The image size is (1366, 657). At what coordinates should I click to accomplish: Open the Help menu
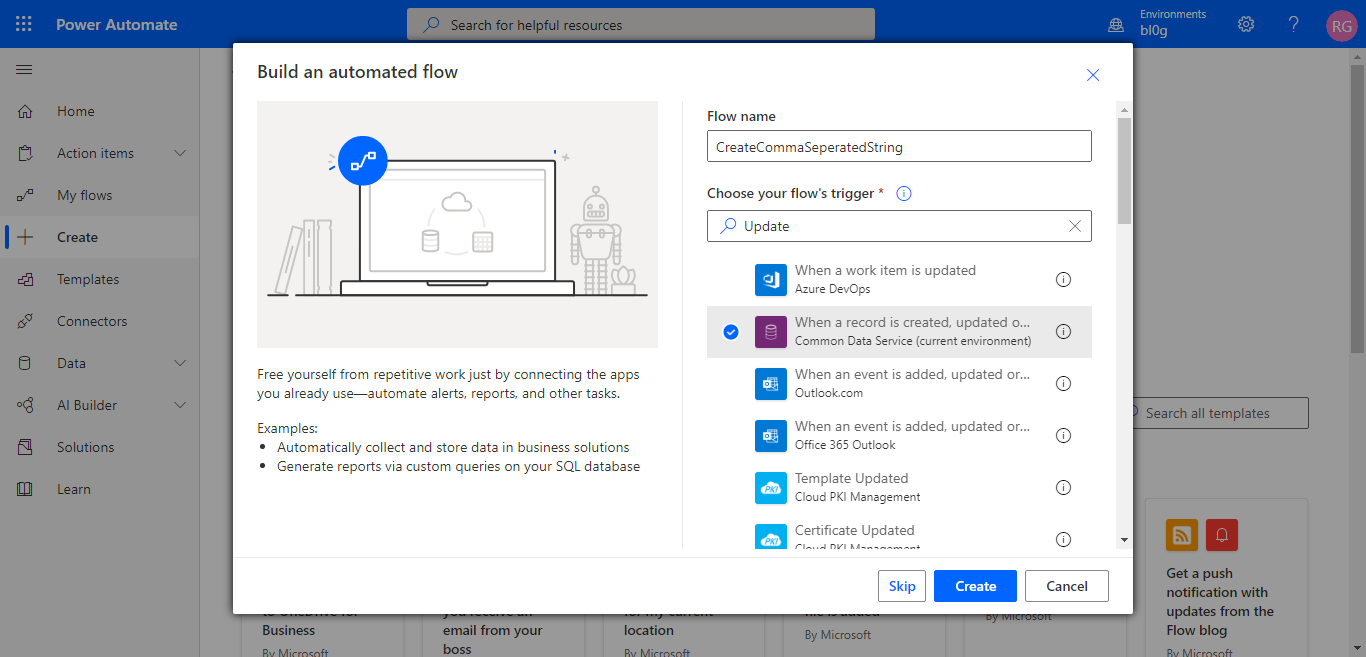(x=1293, y=24)
